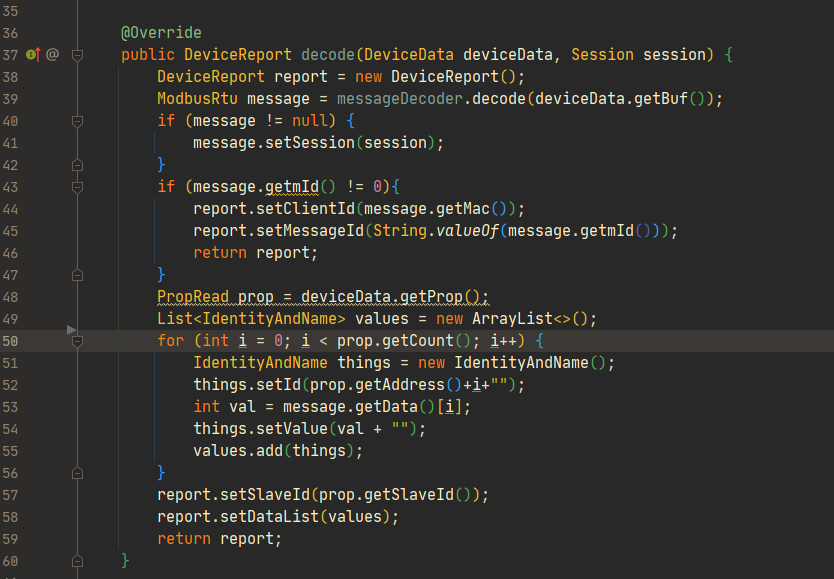Click the getBuf method call
This screenshot has height=579, width=834.
[661, 99]
